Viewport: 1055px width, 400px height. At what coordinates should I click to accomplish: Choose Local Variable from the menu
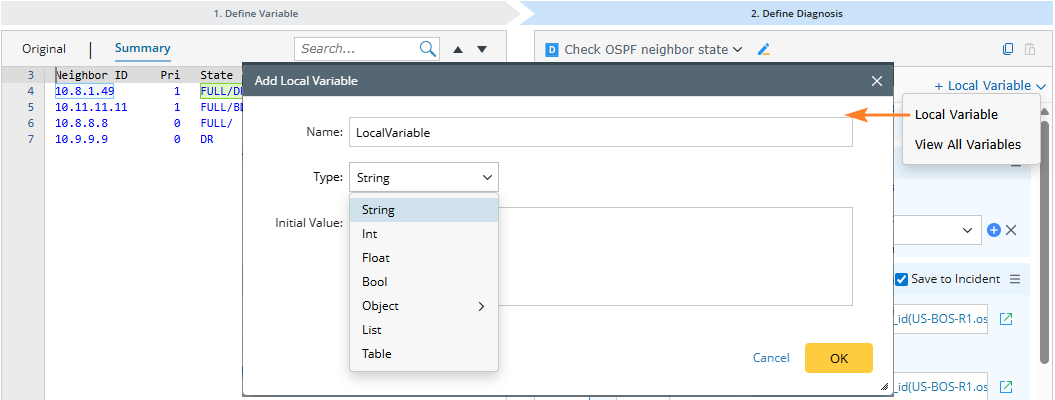coord(956,115)
